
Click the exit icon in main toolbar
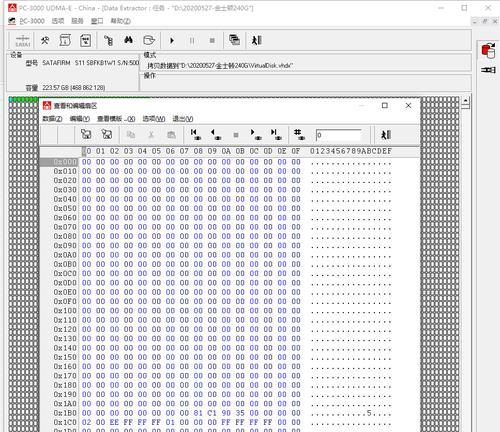257,40
